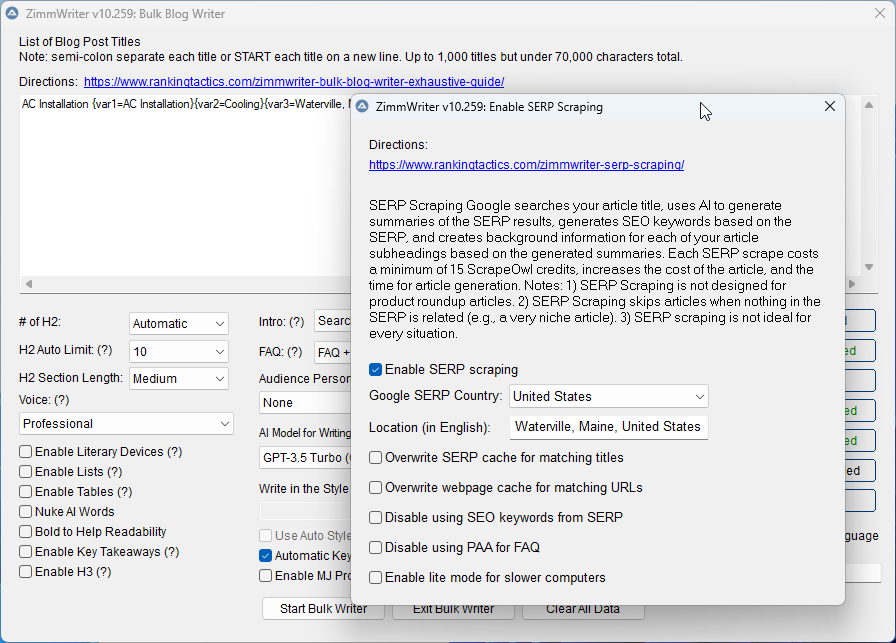Viewport: 896px width, 643px height.
Task: Click Exit Bulk Writer button
Action: [x=453, y=609]
